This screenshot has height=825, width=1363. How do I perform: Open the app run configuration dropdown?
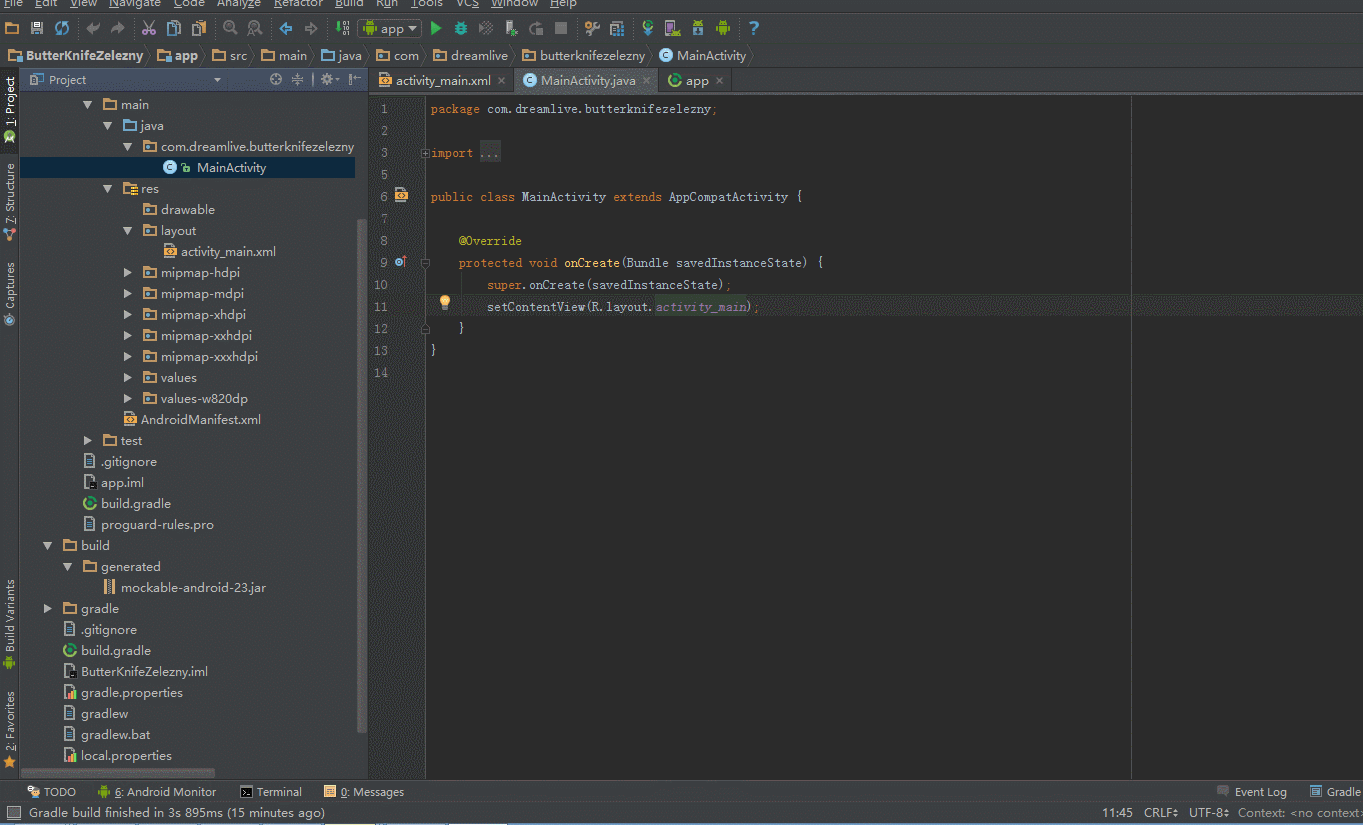click(x=390, y=29)
